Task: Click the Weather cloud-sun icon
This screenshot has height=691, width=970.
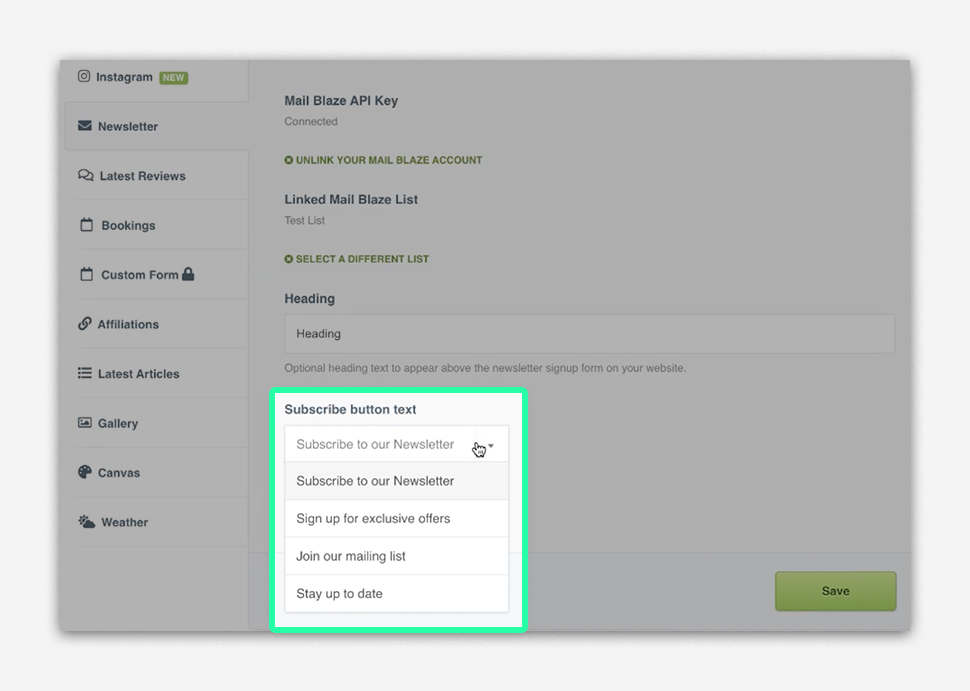Action: (87, 522)
